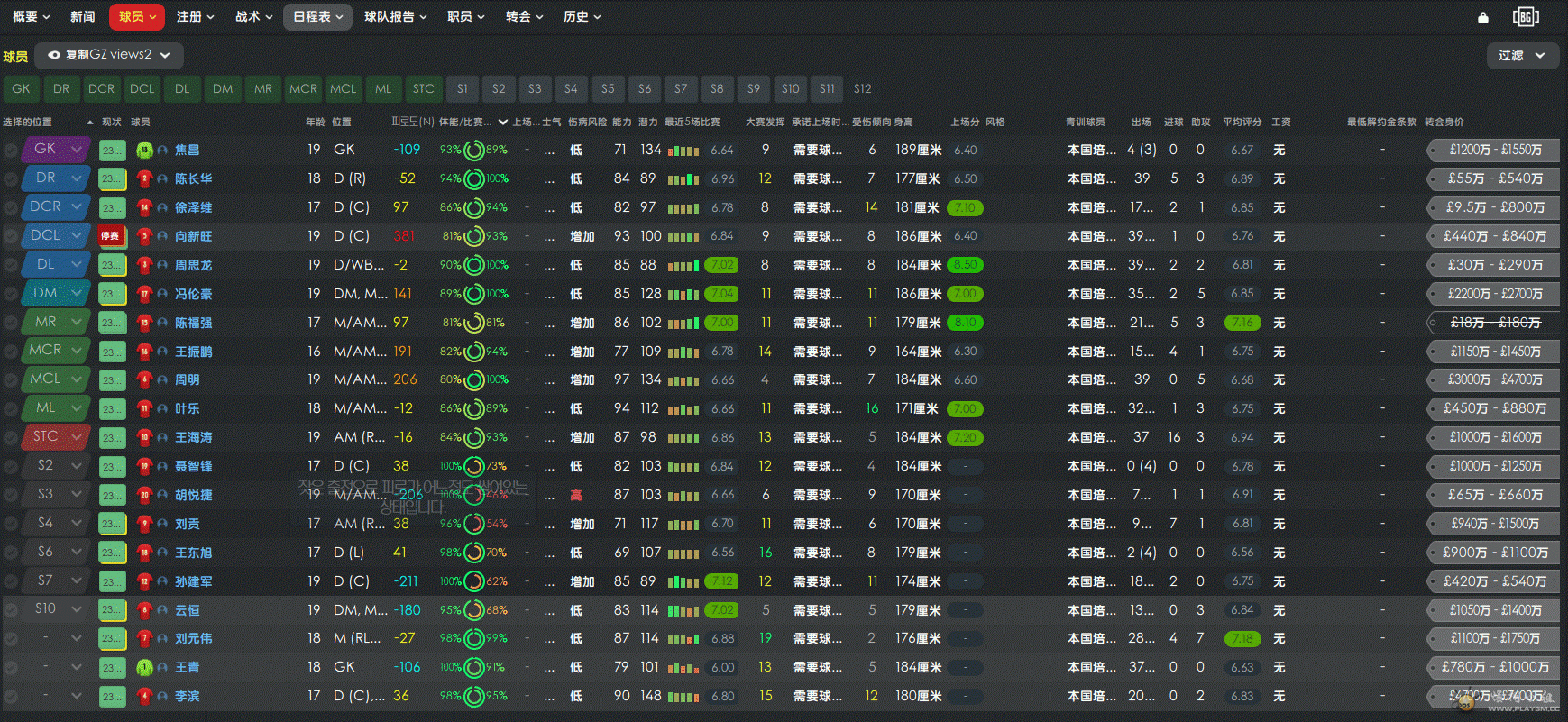This screenshot has width=1568, height=722.
Task: Tick the selection checkbox for 陈长华 row
Action: [11, 179]
